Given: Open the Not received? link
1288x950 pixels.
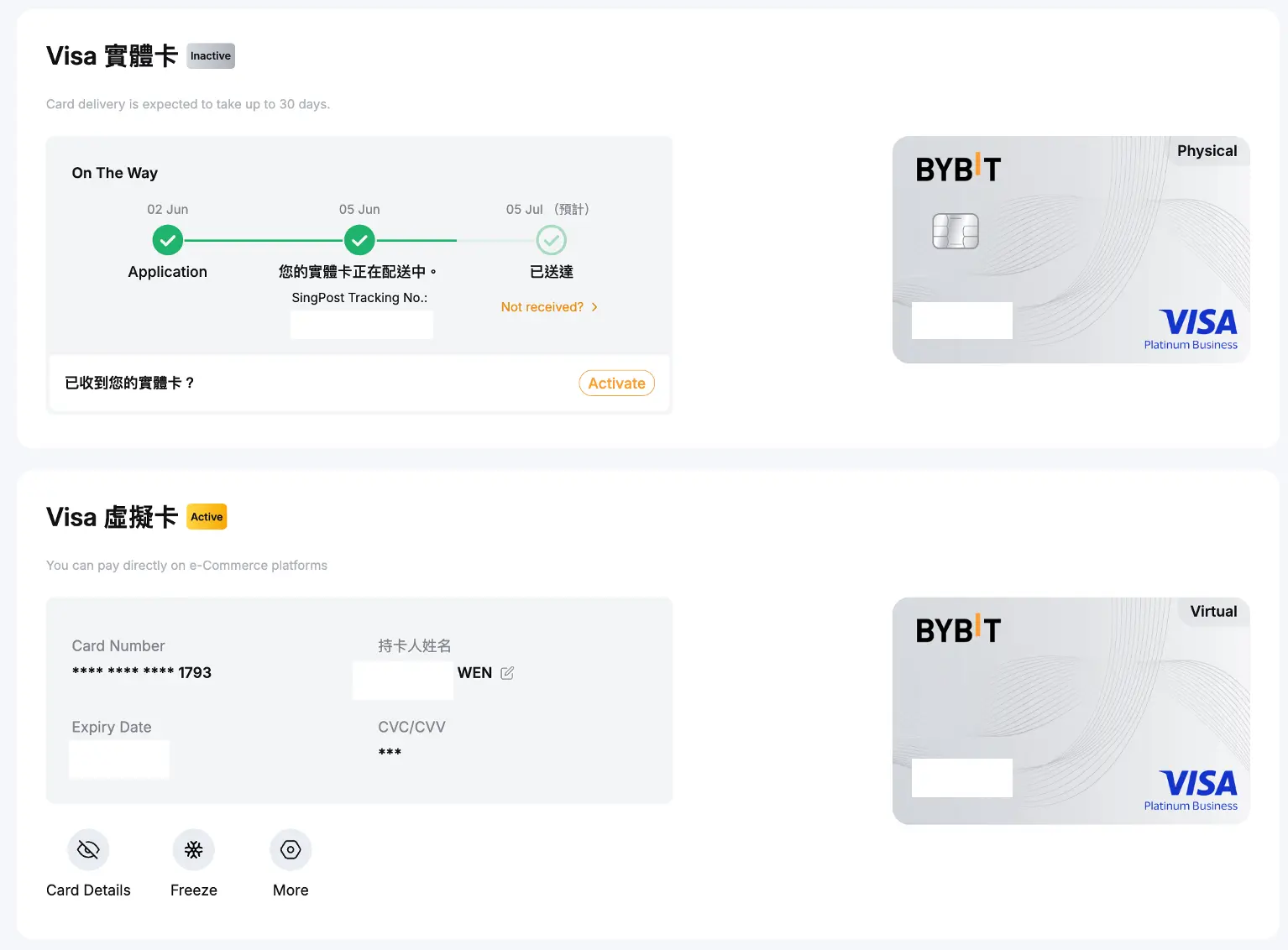Looking at the screenshot, I should 542,307.
